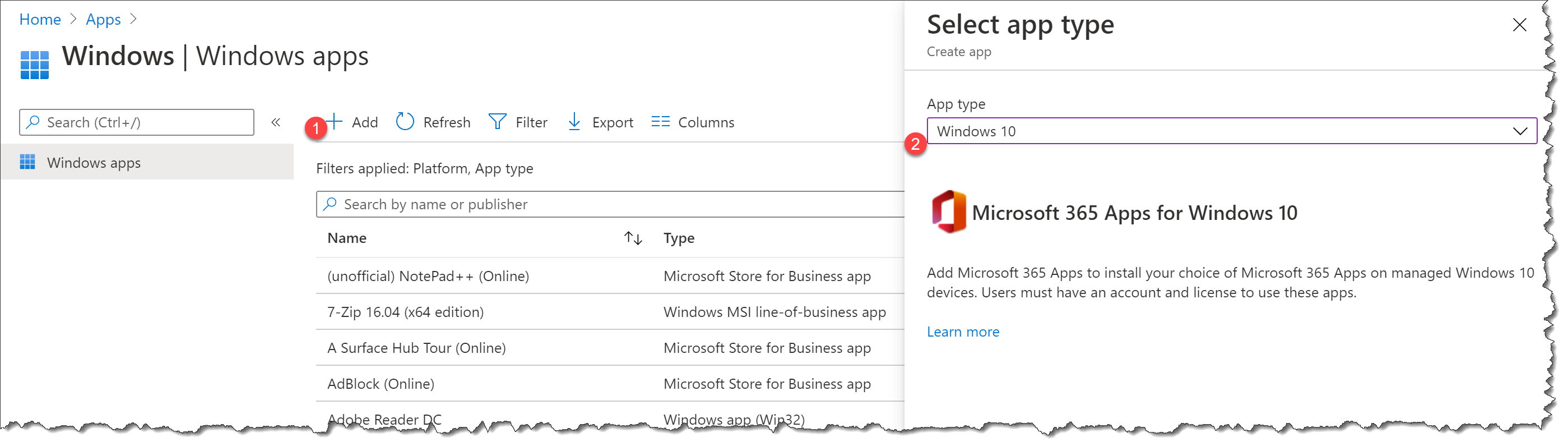This screenshot has height=446, width=1568.
Task: Click the App type dropdown chevron arrow
Action: click(1520, 131)
